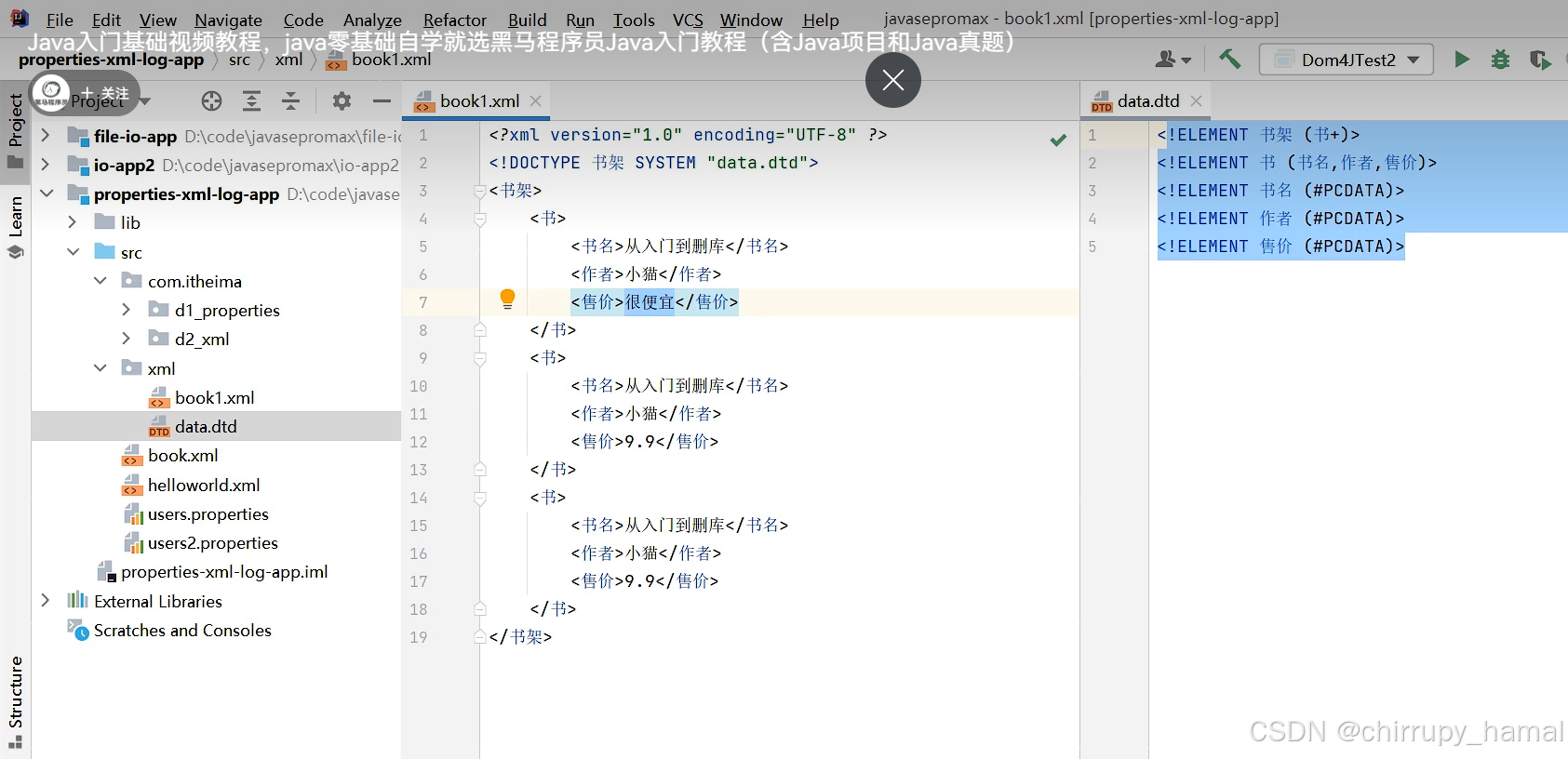Click the xml breadcrumb in navigation bar

click(x=288, y=60)
